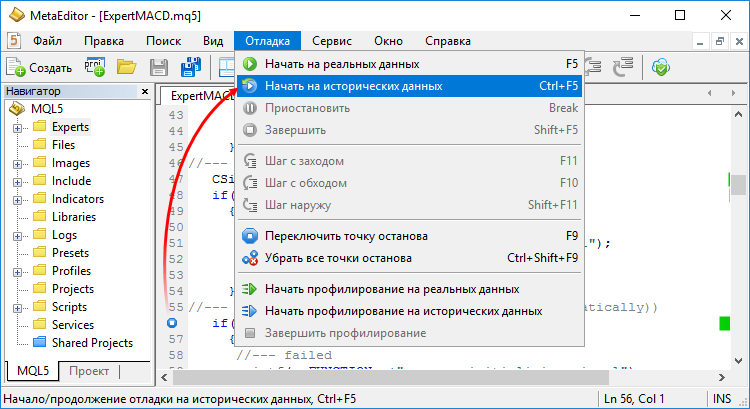Click the real data profiling icon
The width and height of the screenshot is (750, 409).
249,289
